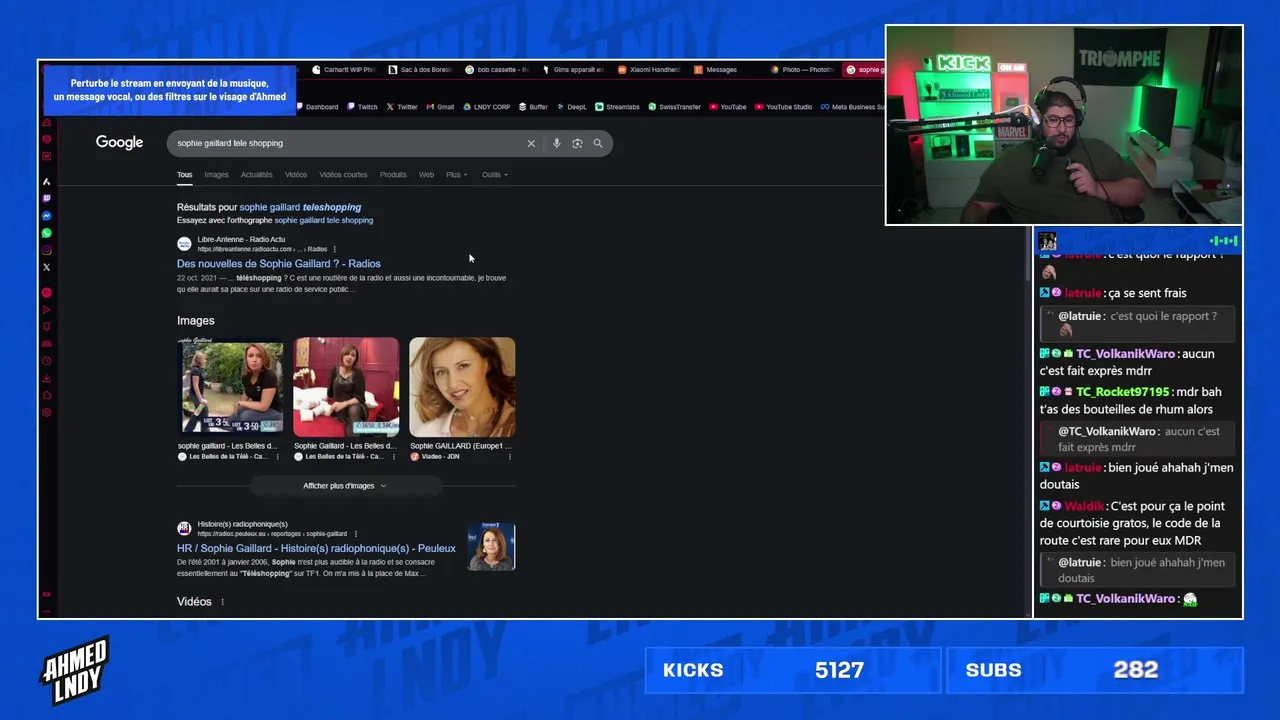Open the Messenger icon in browser sidebar
Image resolution: width=1280 pixels, height=720 pixels.
pyautogui.click(x=46, y=216)
